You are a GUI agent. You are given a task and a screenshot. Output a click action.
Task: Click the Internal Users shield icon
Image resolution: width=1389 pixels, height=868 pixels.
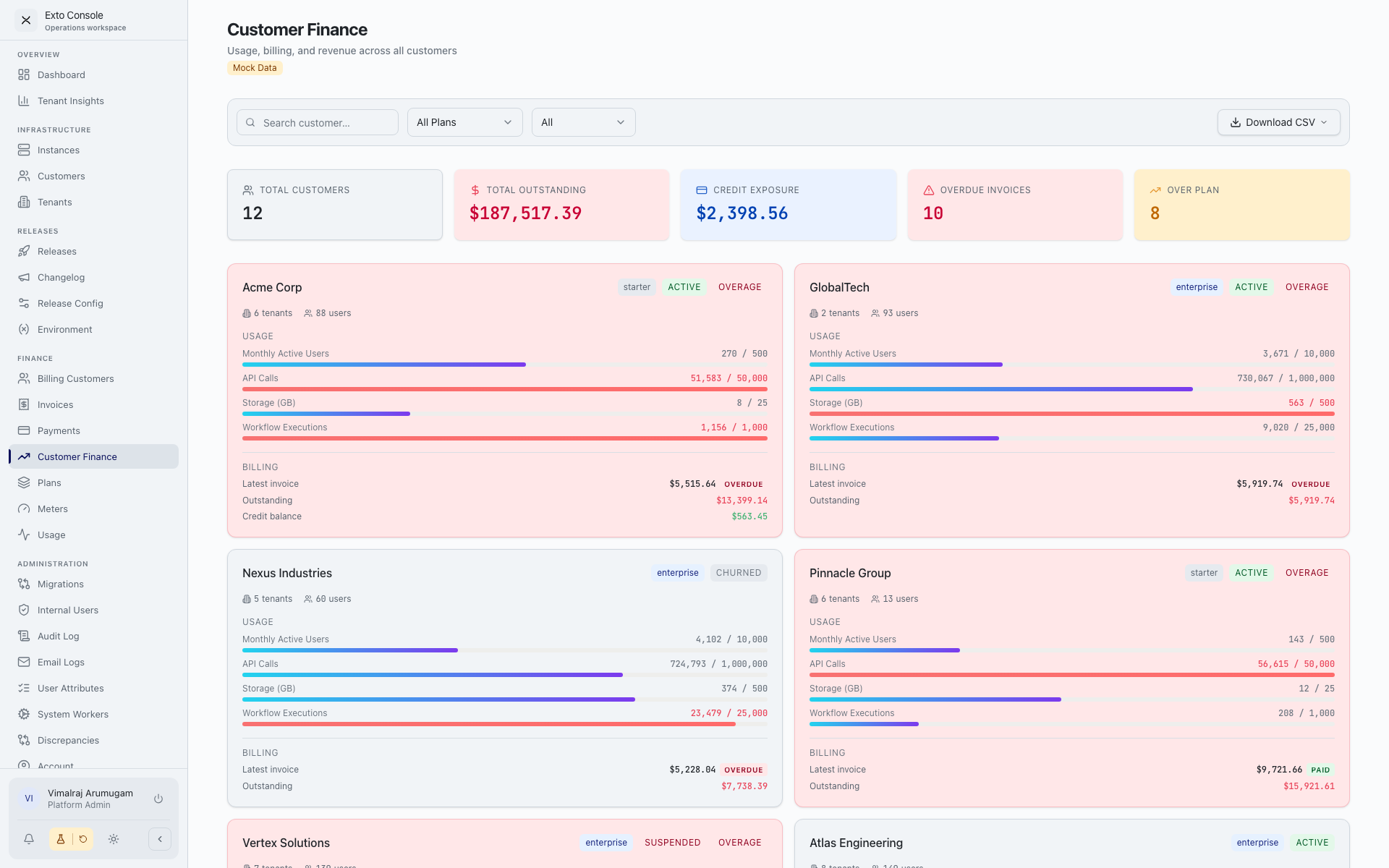tap(24, 610)
